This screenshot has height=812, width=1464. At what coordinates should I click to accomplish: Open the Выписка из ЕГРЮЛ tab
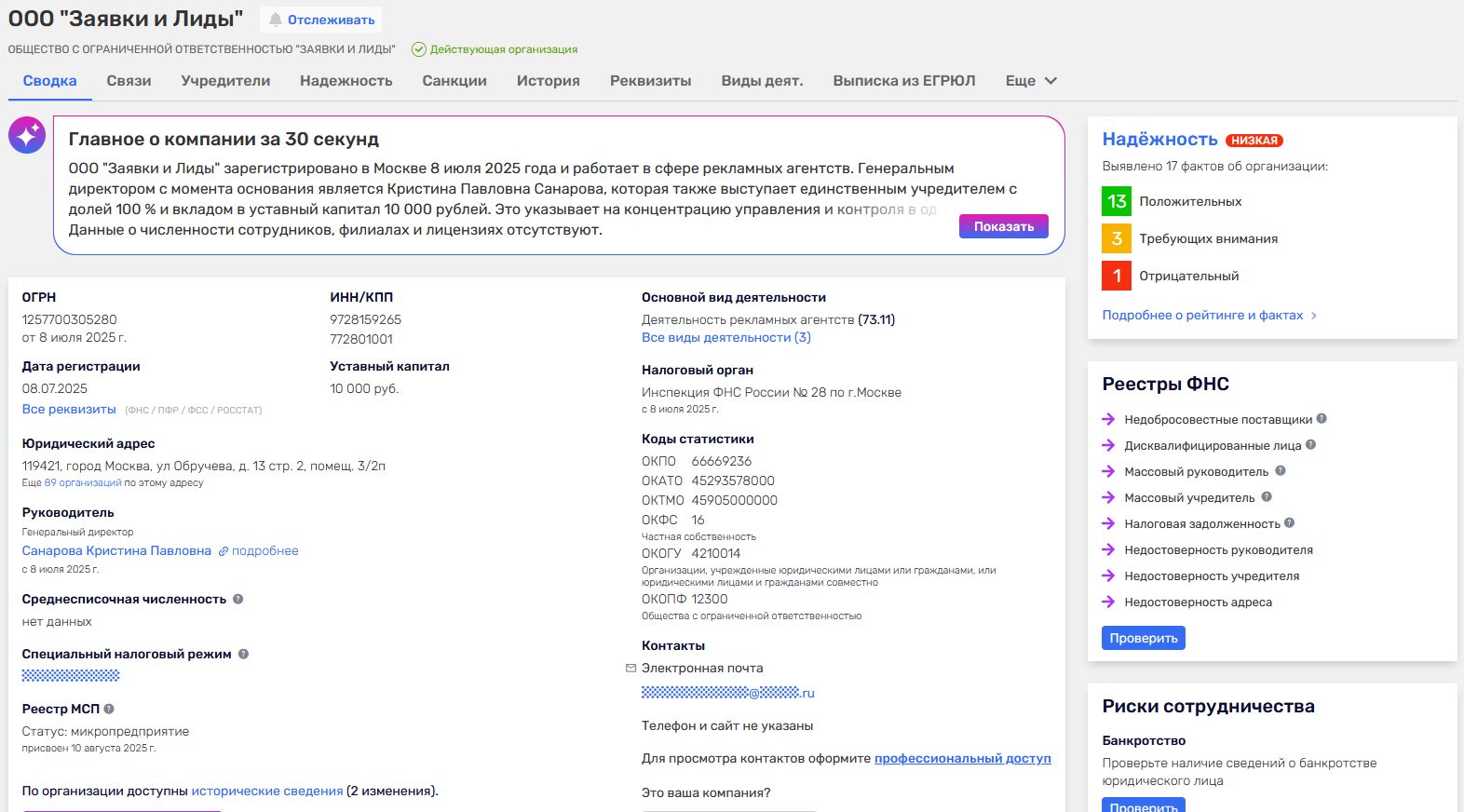pos(903,81)
